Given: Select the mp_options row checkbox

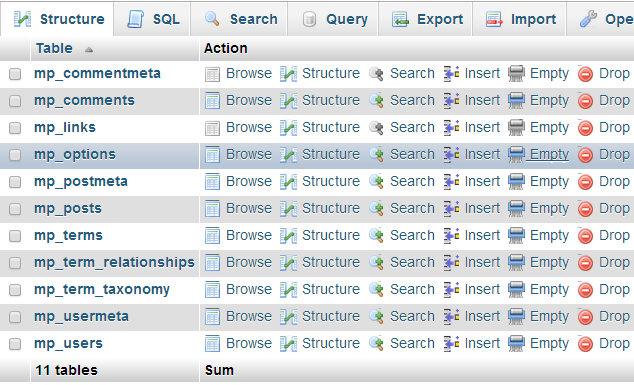Looking at the screenshot, I should (x=15, y=155).
